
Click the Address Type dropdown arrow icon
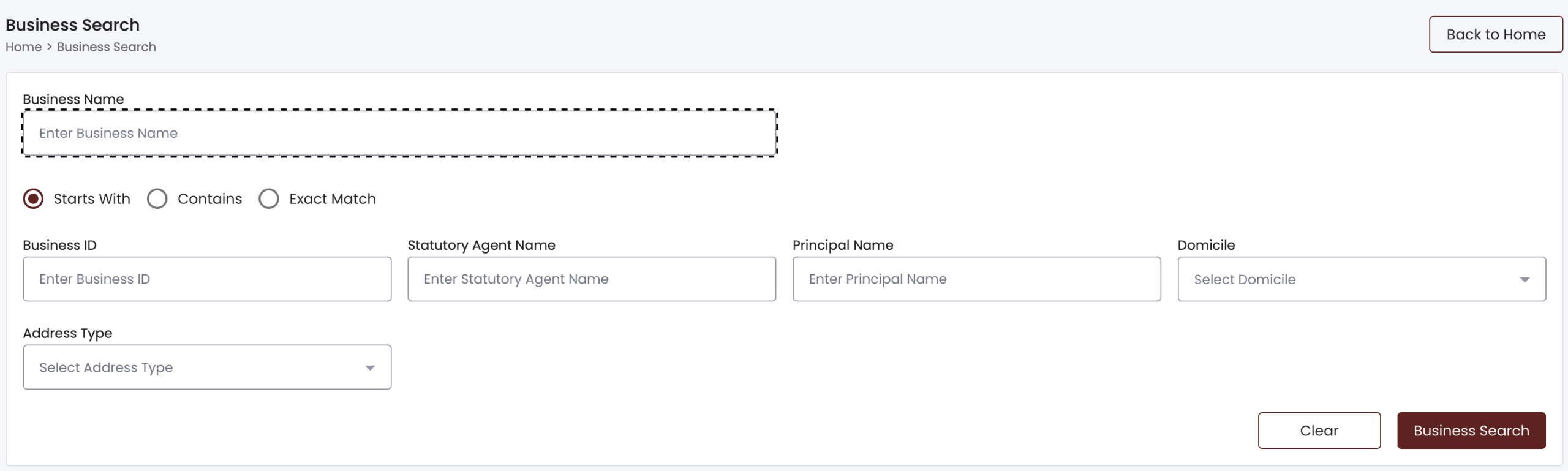tap(370, 368)
